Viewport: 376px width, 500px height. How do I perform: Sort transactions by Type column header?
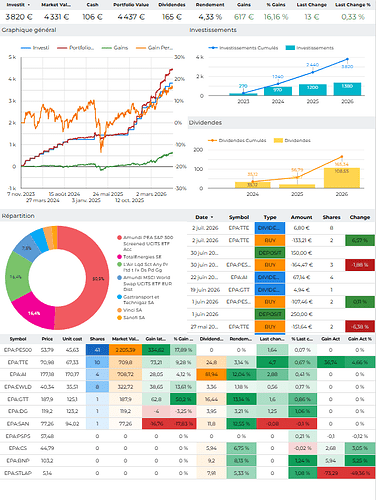270,217
